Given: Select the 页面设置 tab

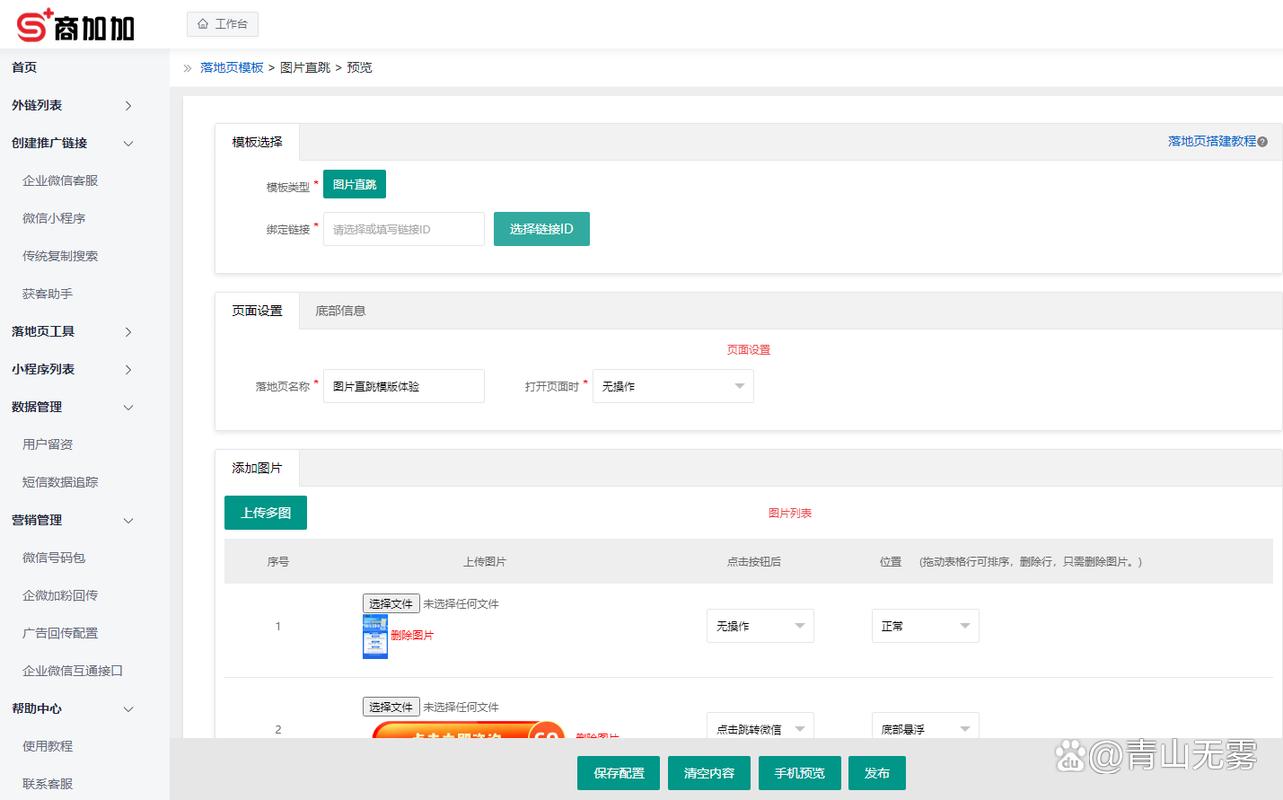Looking at the screenshot, I should pos(257,311).
